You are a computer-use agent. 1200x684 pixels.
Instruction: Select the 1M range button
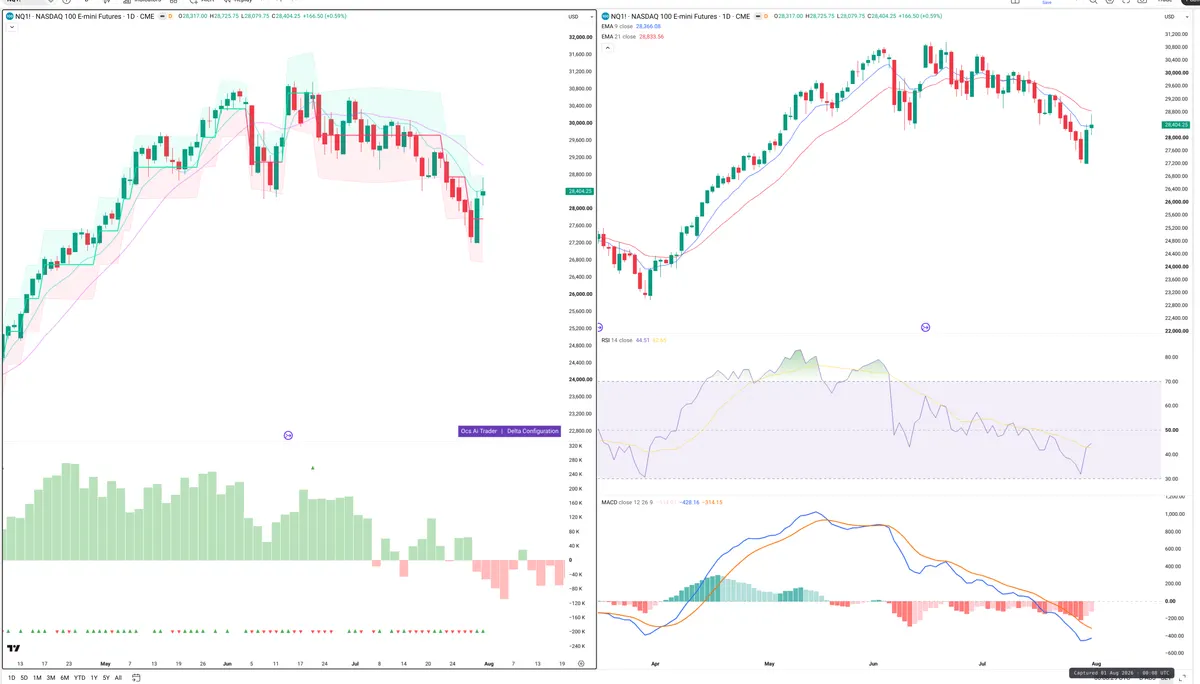(x=37, y=677)
